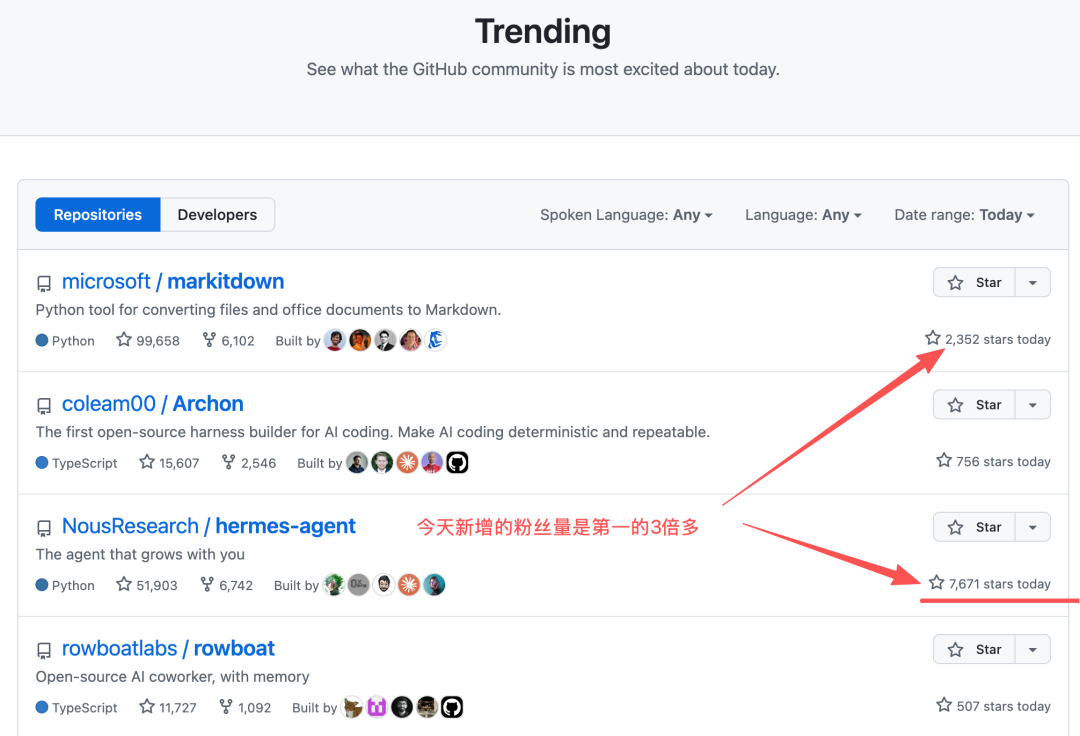Click first contributor avatar on markitdown row
This screenshot has height=736, width=1080.
pos(335,340)
